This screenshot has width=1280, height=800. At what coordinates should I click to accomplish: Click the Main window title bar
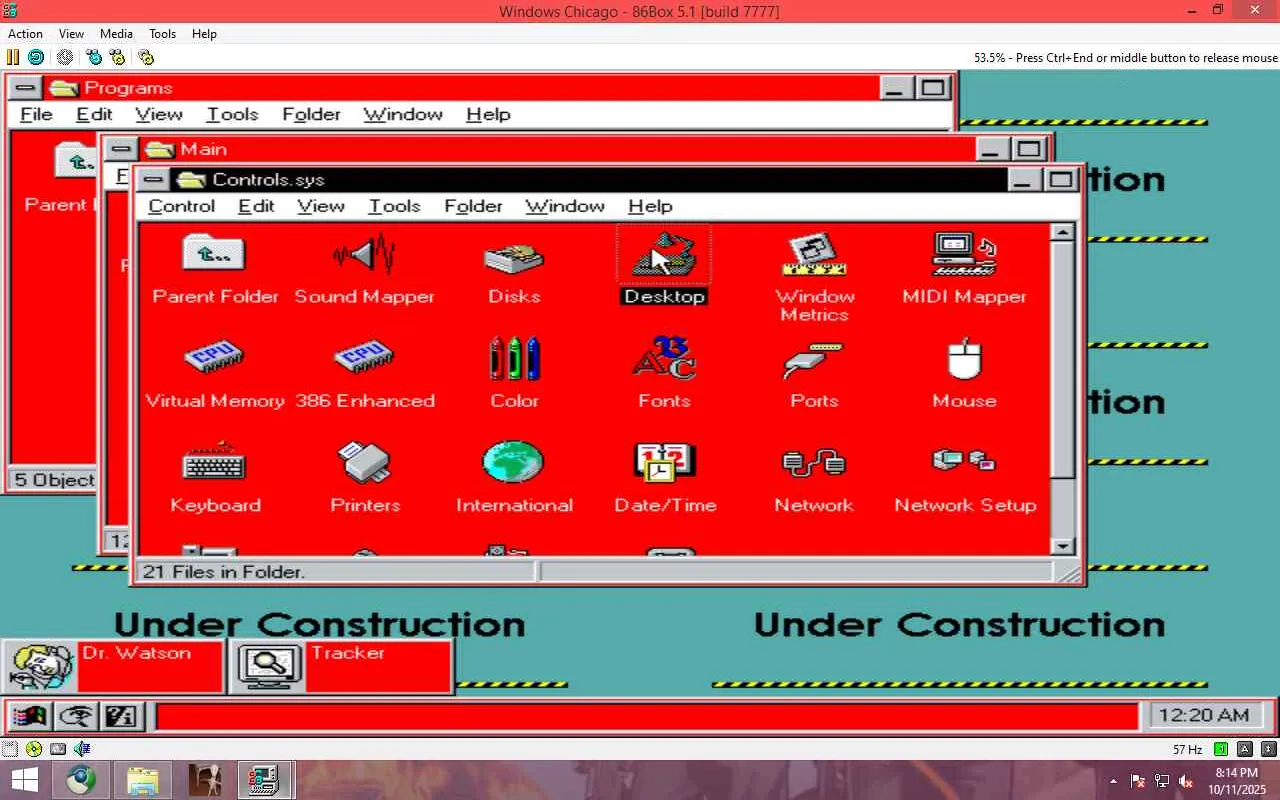point(556,149)
